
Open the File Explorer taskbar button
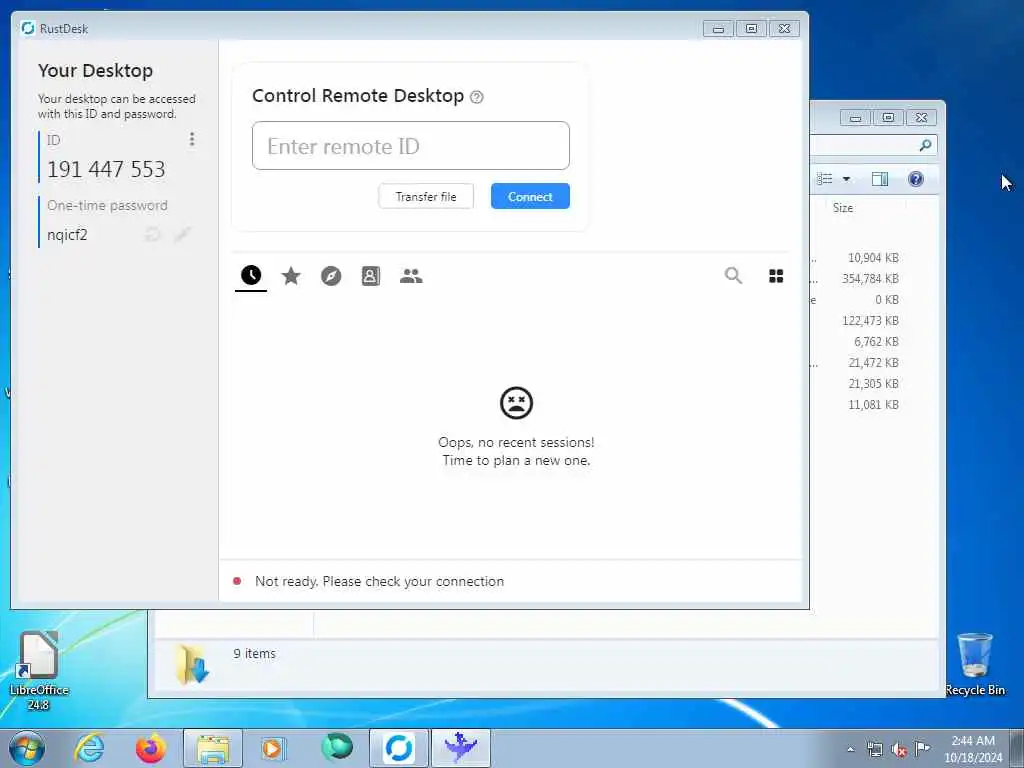click(x=213, y=748)
